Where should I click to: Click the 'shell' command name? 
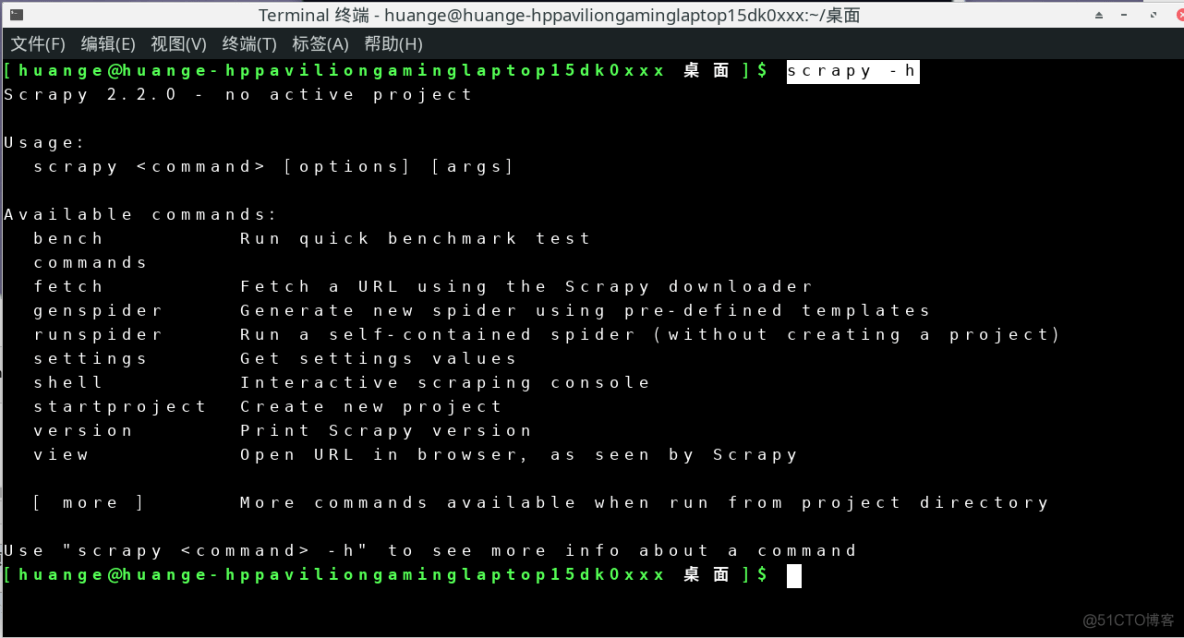pos(68,383)
